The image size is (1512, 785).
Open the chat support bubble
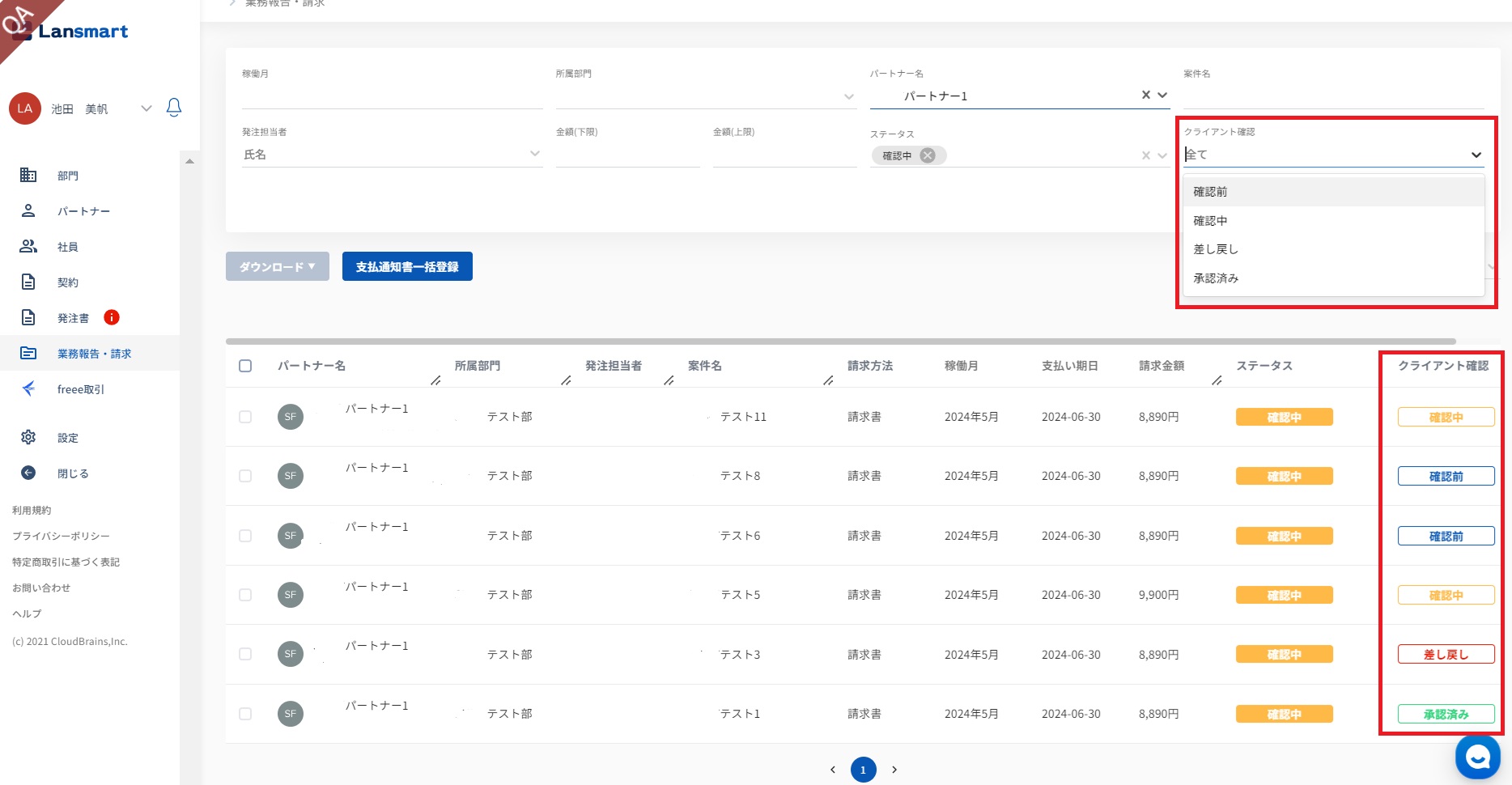1477,757
